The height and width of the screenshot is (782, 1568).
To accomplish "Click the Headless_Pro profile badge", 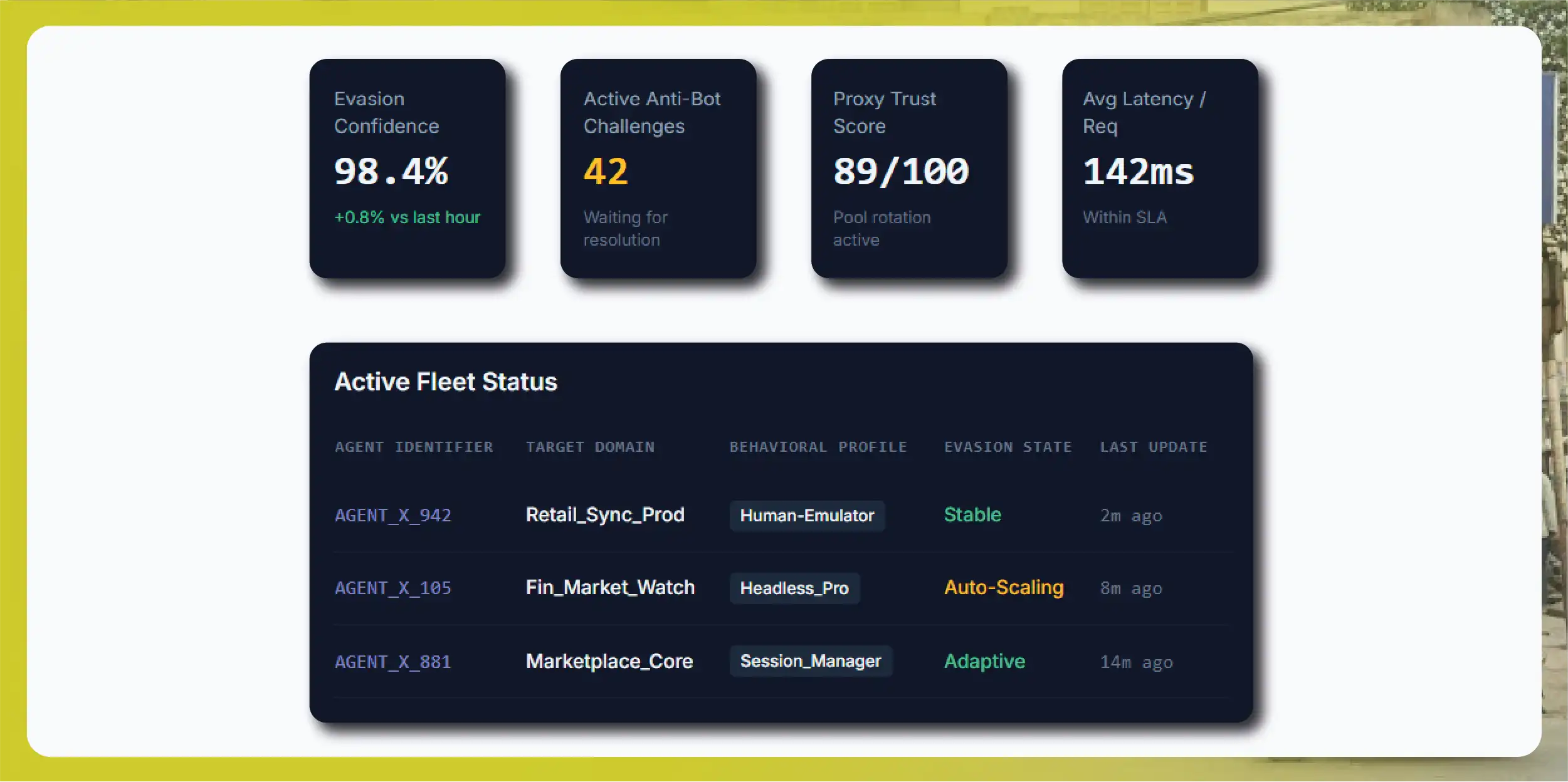I will coord(794,588).
